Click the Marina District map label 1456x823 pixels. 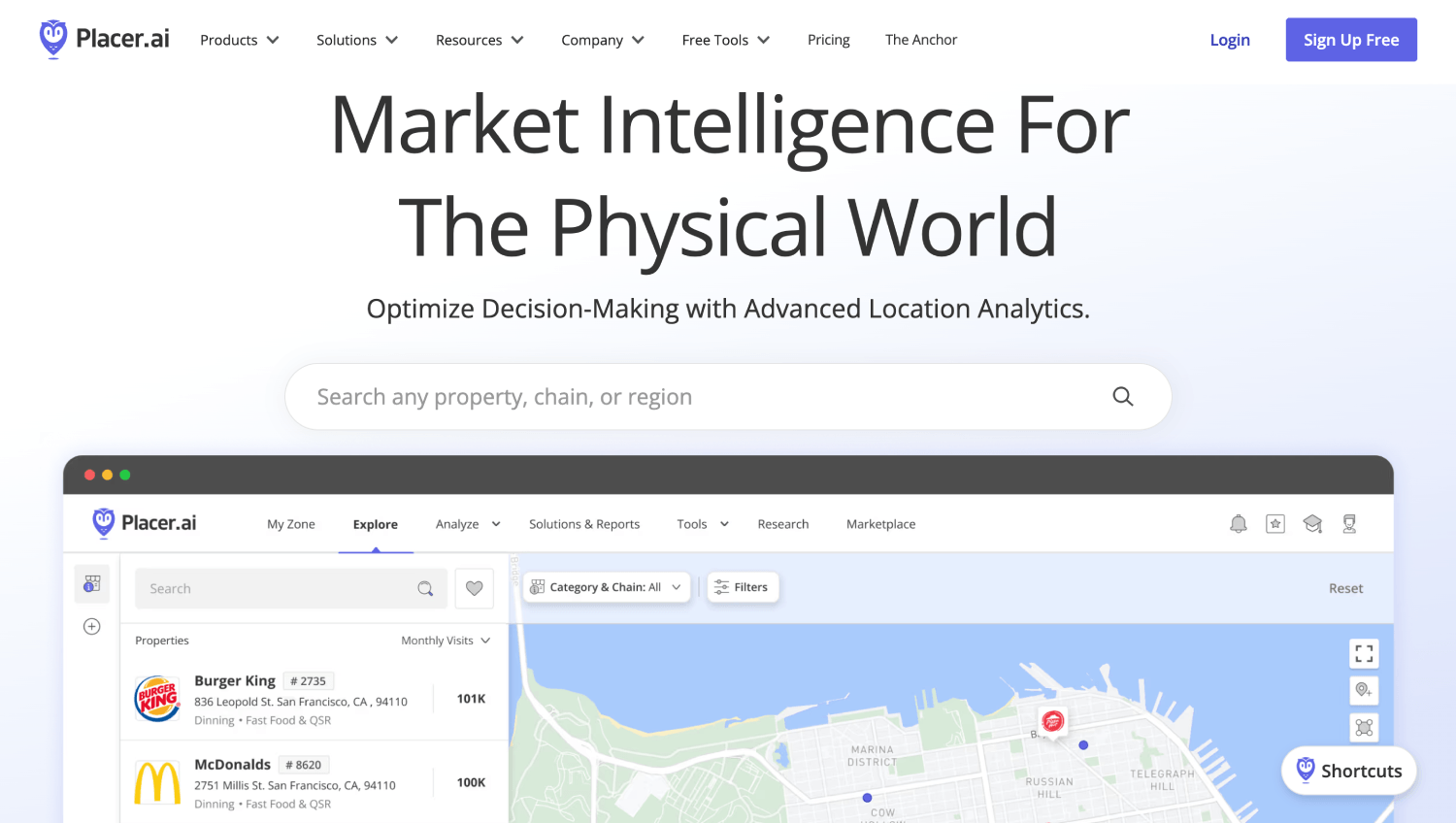point(872,756)
